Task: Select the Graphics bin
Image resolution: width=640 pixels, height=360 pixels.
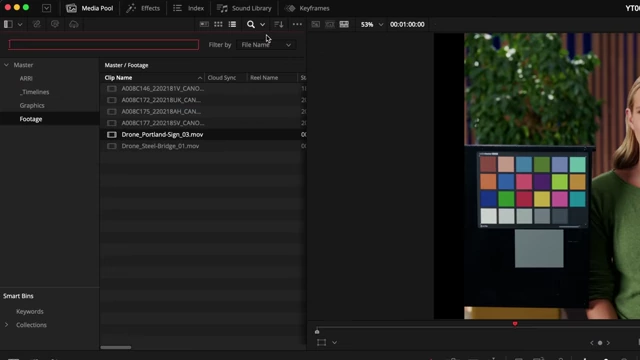Action: (x=32, y=105)
